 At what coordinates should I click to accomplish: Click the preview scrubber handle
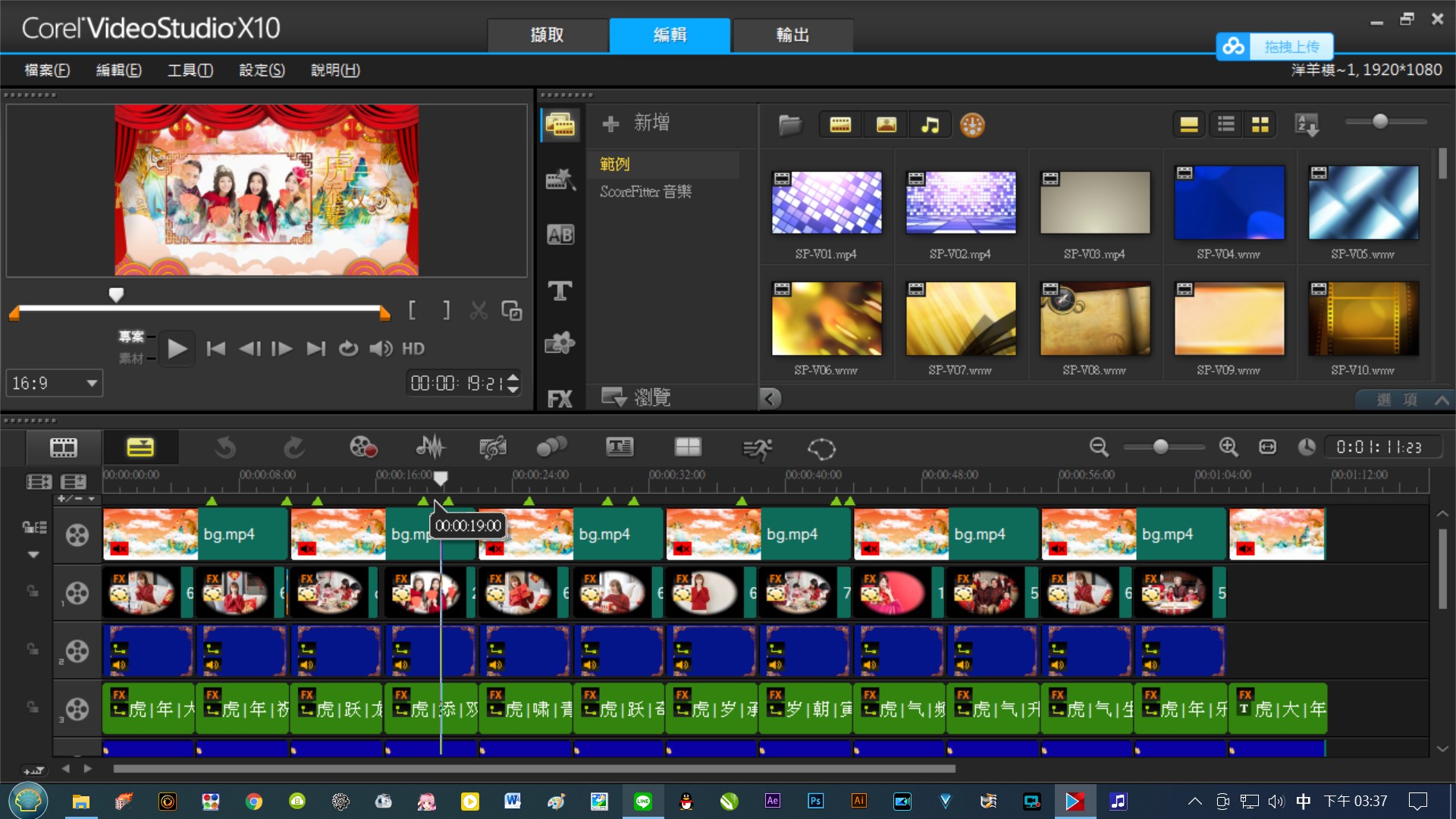[116, 295]
